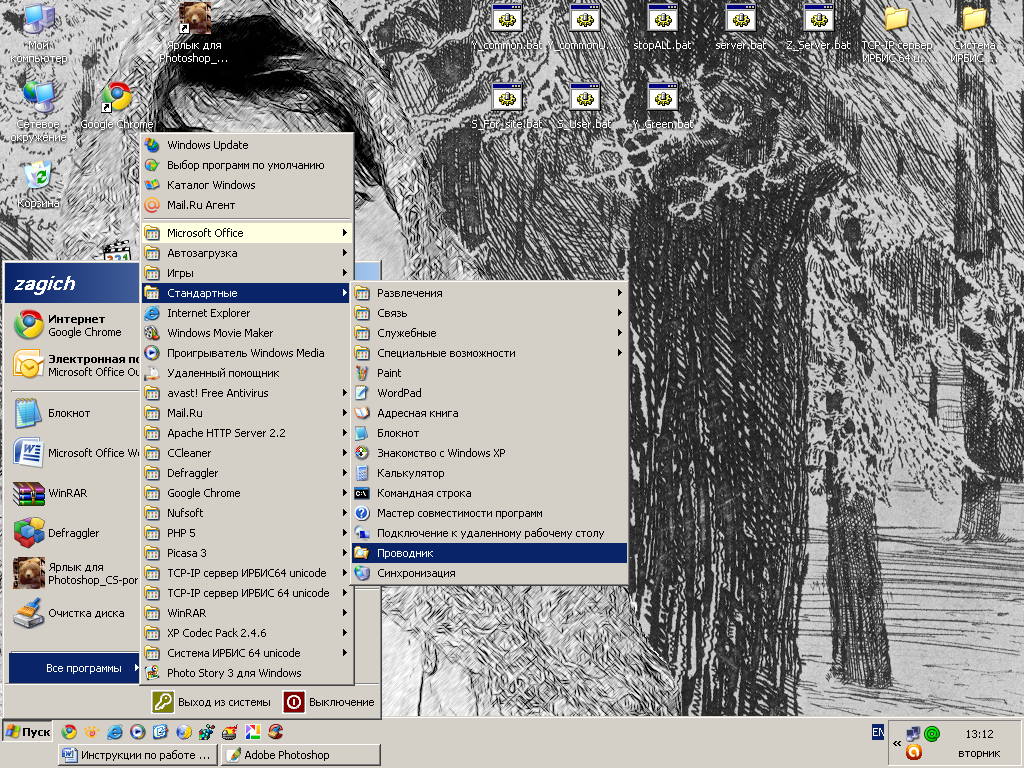Open Удаленный помощник entry
This screenshot has height=768, width=1024.
(248, 373)
